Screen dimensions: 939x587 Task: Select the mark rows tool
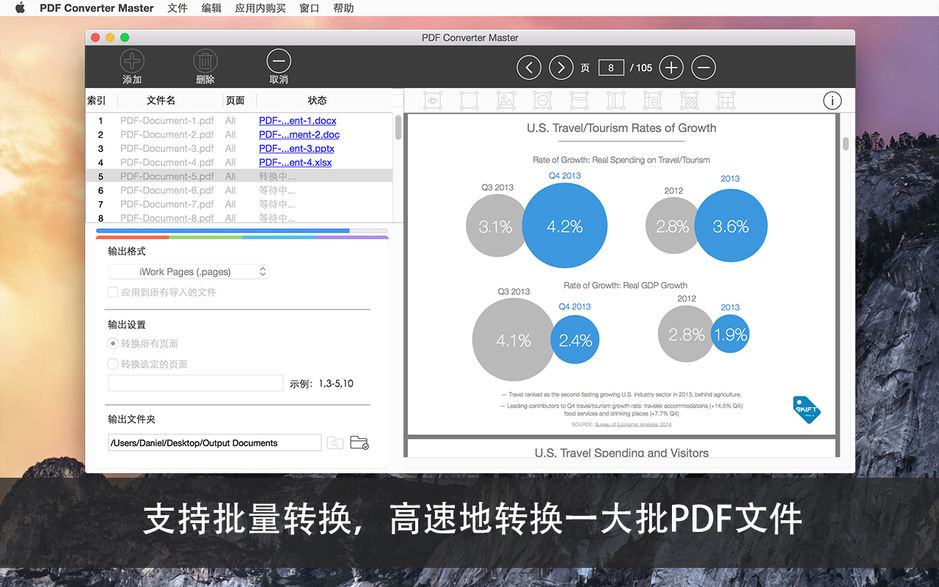pos(579,100)
